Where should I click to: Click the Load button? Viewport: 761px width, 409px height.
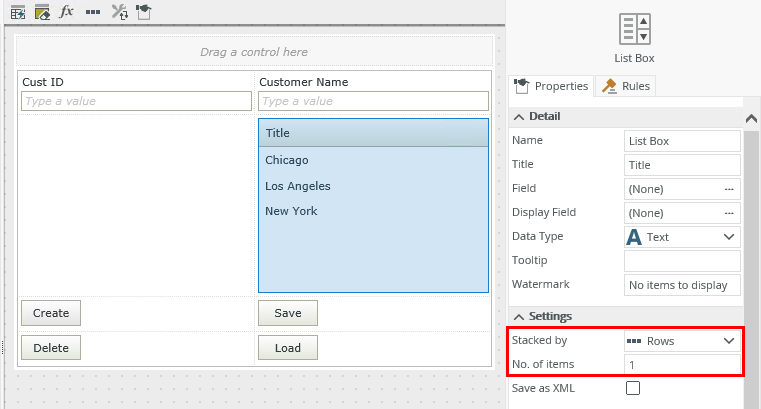coord(287,348)
